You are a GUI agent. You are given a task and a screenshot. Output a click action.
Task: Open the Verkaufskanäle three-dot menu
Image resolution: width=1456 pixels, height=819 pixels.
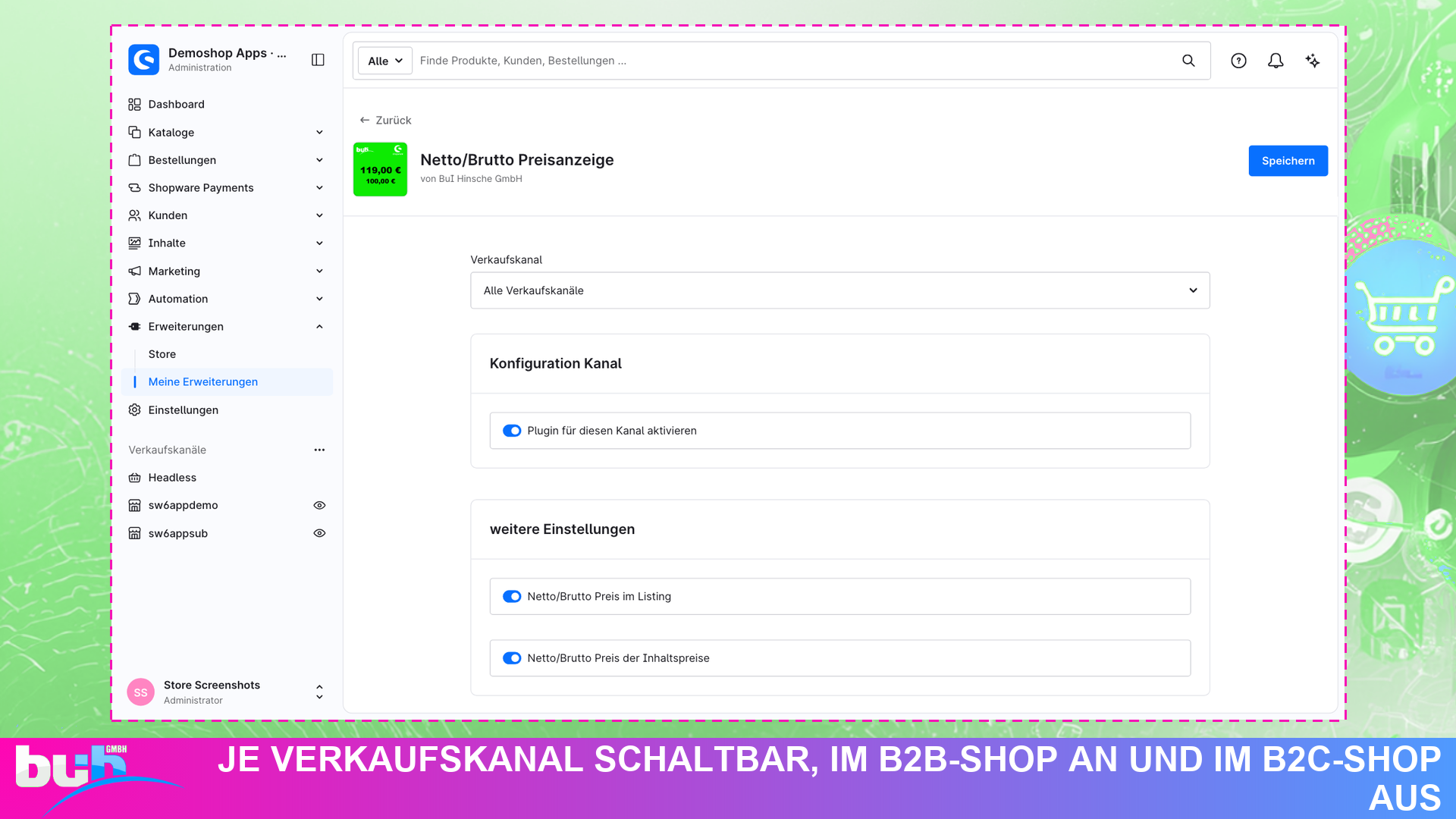(319, 450)
